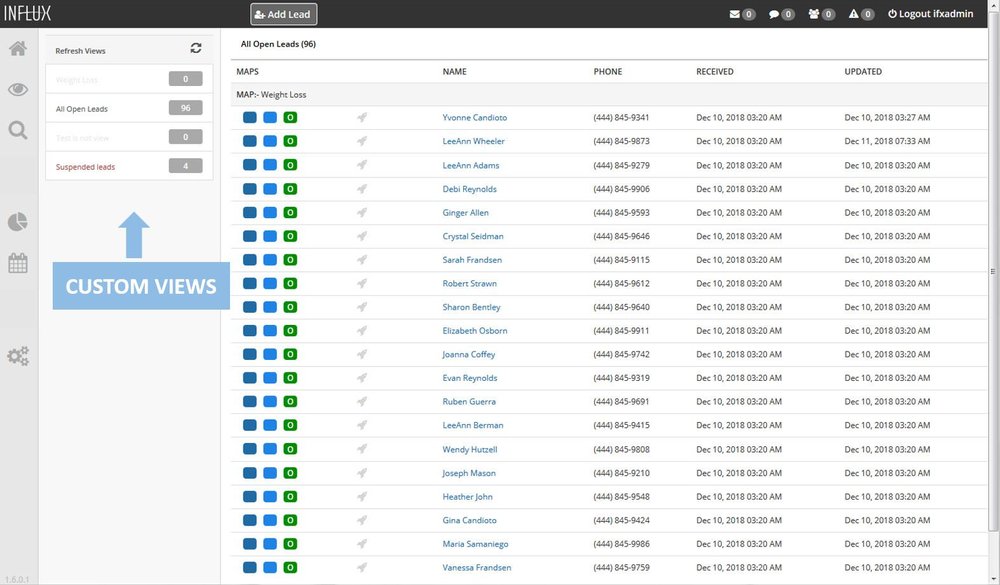This screenshot has width=1000, height=585.
Task: Open the eye views icon in sidebar
Action: [18, 89]
